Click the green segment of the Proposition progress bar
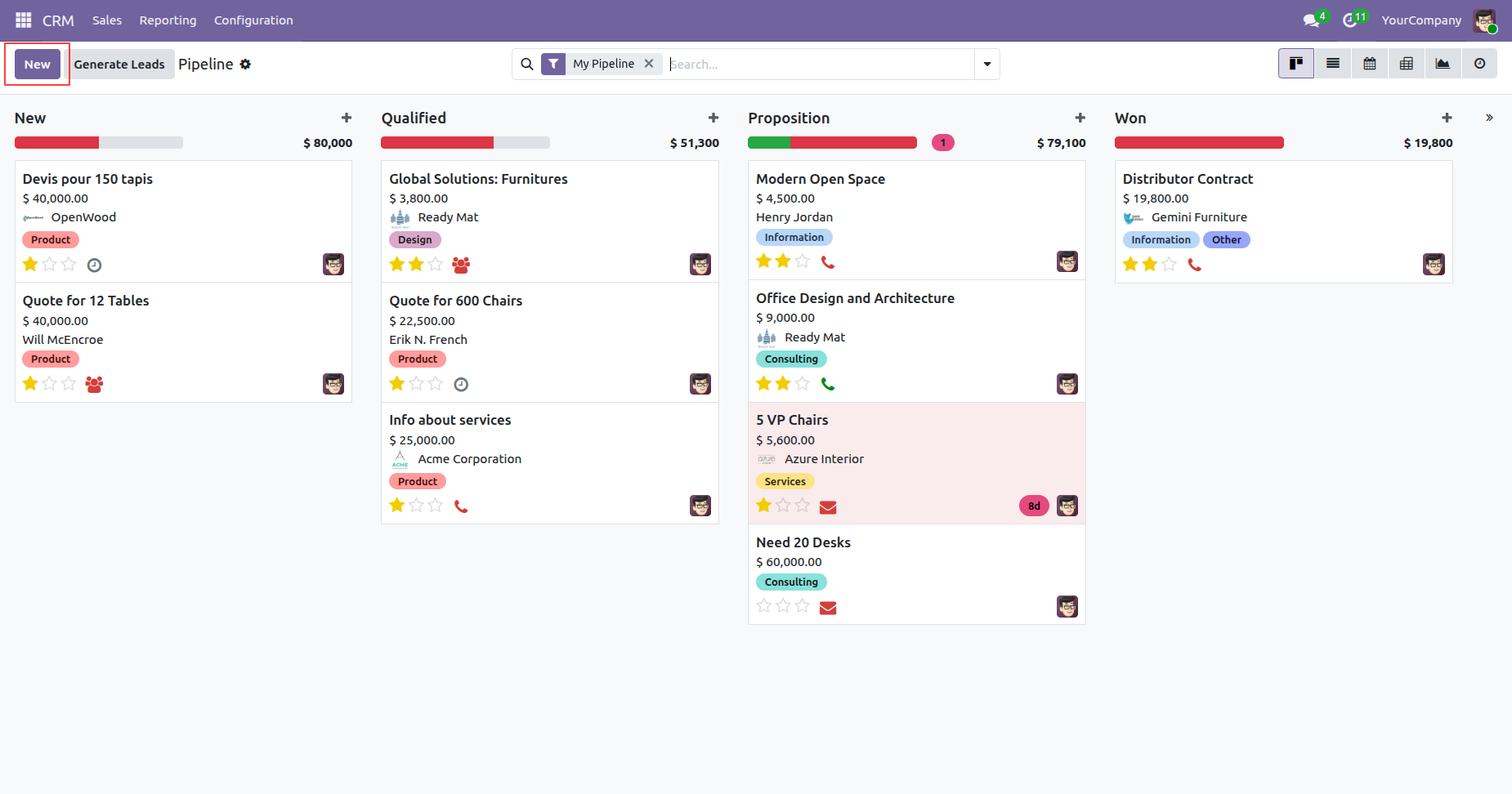Viewport: 1512px width, 794px height. click(x=769, y=143)
